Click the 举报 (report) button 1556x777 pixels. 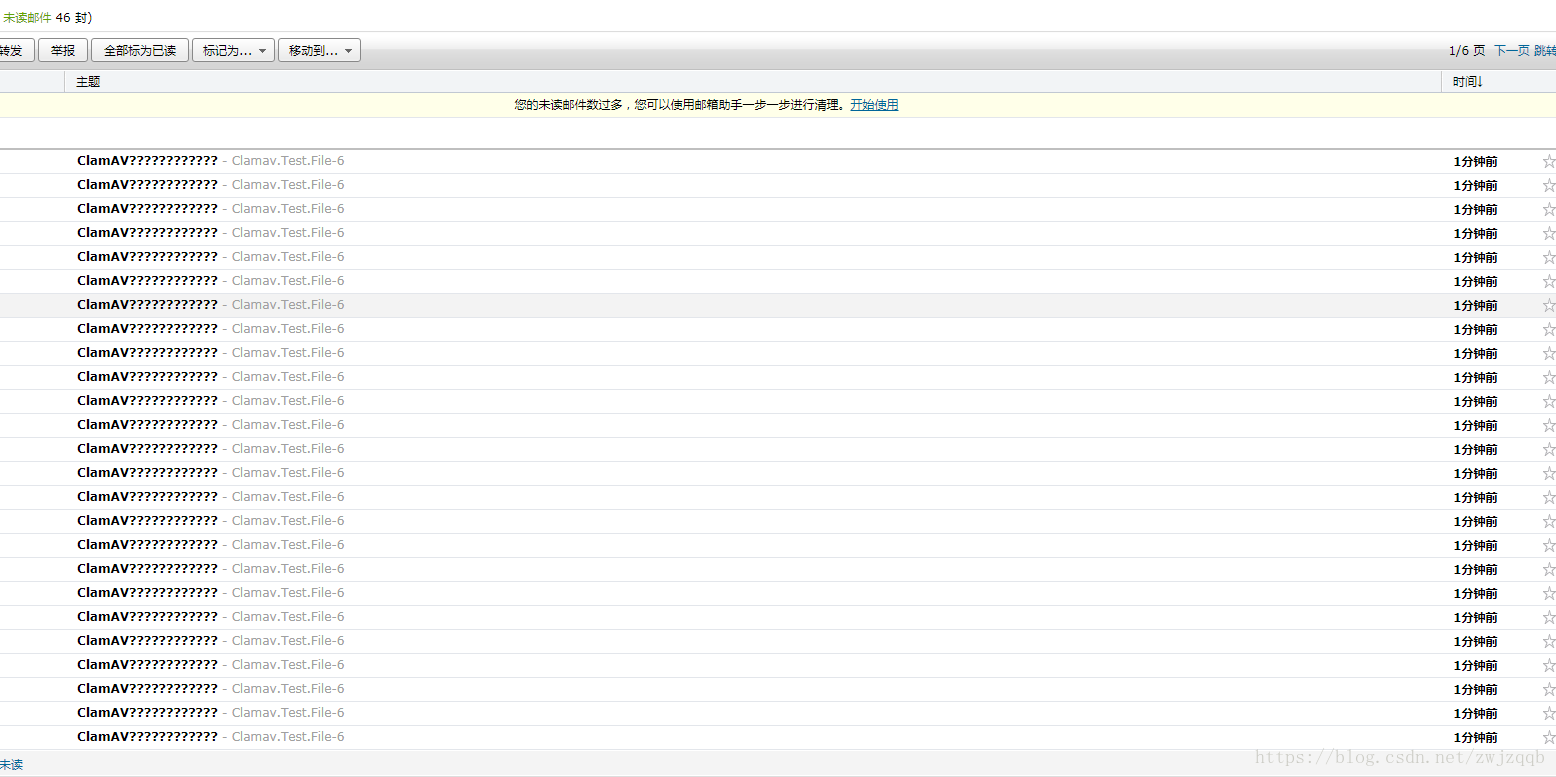click(63, 50)
